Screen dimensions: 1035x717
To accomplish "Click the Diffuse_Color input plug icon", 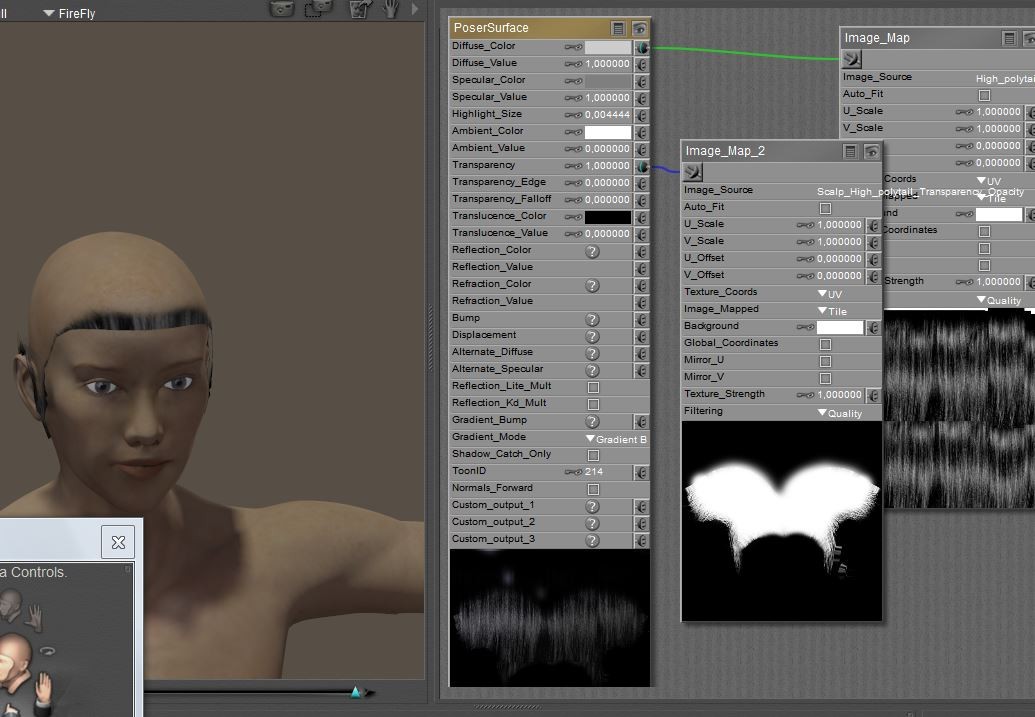I will tap(641, 47).
